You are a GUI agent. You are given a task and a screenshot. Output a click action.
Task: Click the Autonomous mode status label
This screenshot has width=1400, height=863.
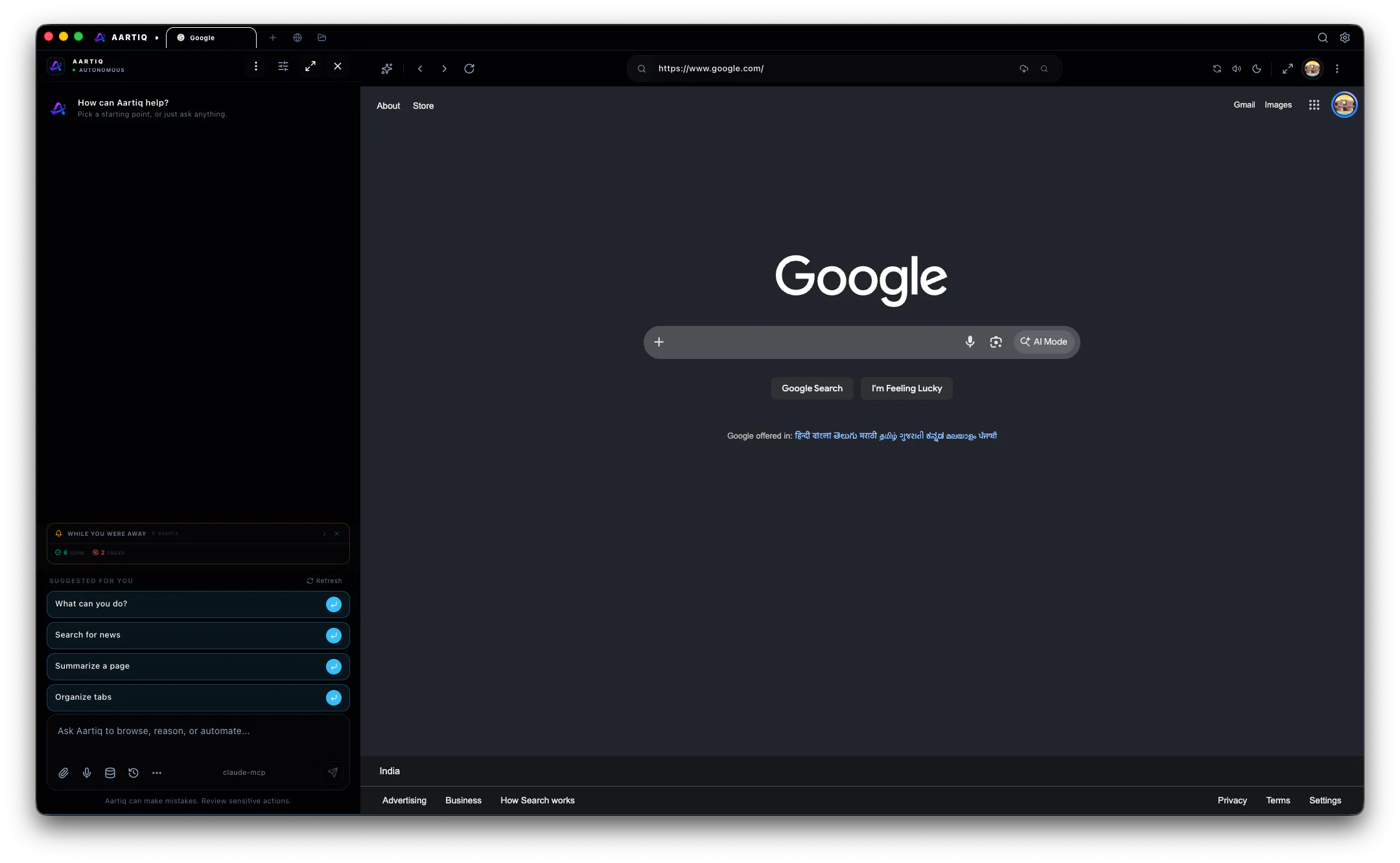click(x=99, y=70)
